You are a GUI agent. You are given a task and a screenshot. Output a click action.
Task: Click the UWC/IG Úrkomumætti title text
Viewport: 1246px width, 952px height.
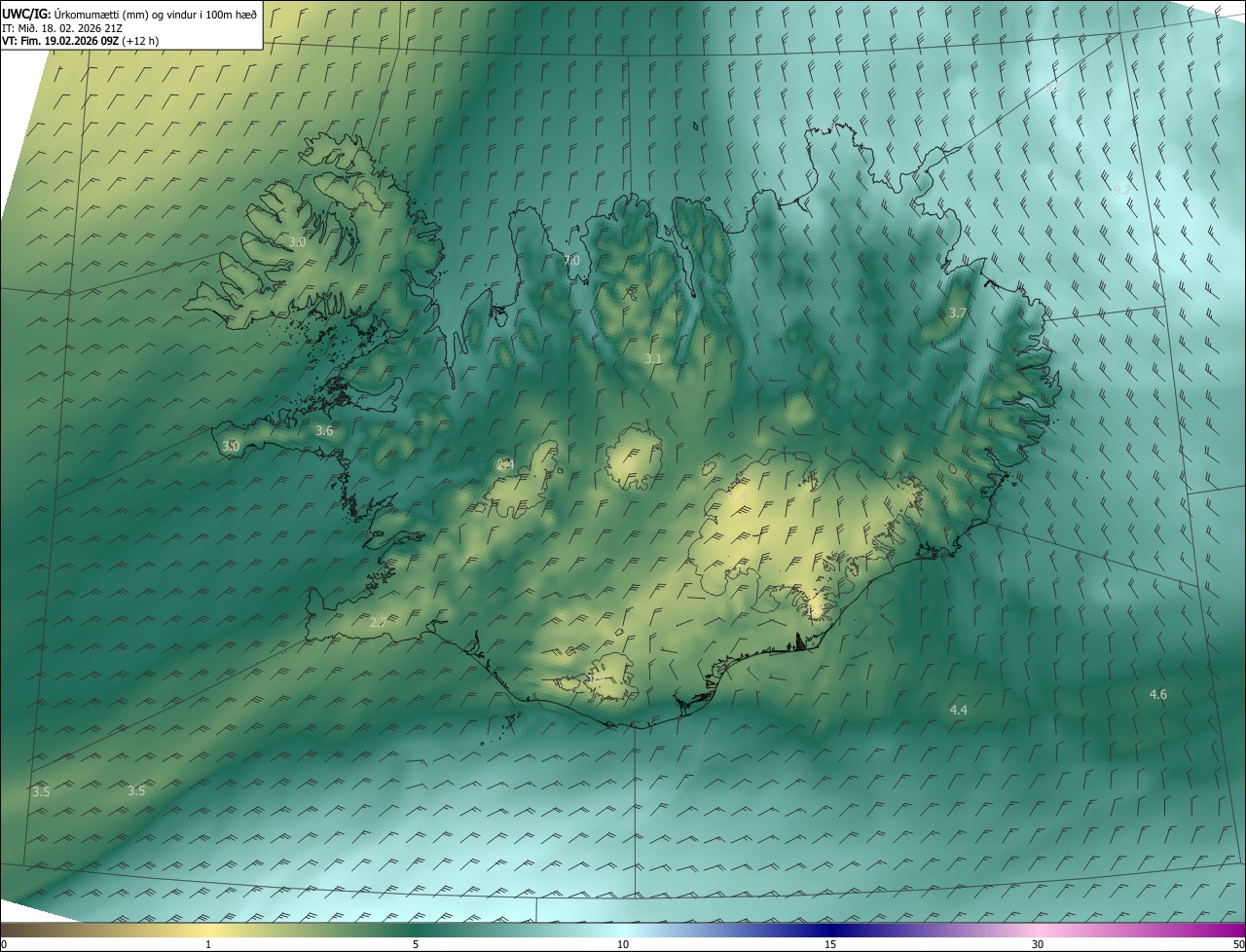point(129,13)
